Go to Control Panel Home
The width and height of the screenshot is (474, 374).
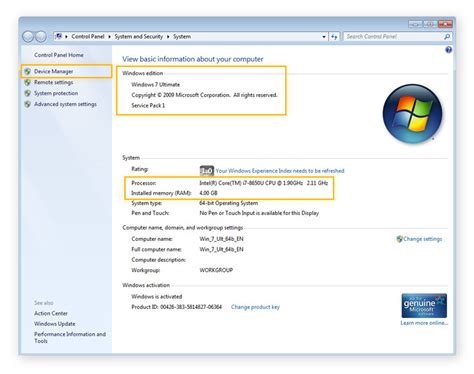(59, 55)
